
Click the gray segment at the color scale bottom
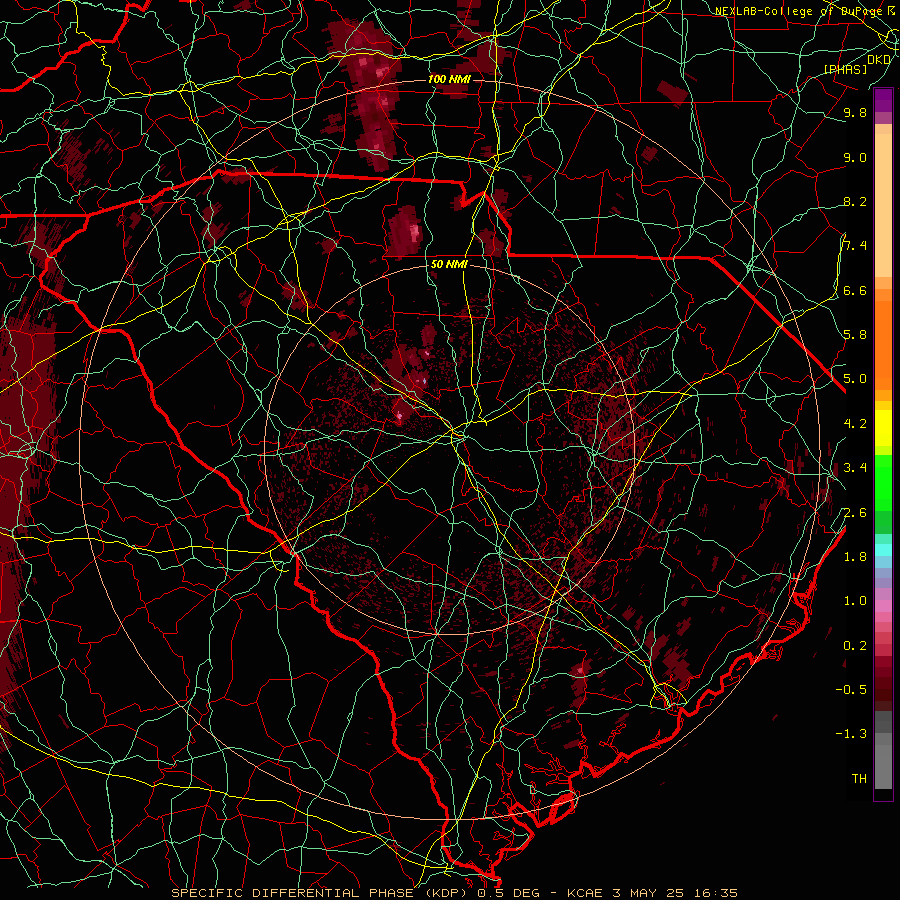(883, 767)
